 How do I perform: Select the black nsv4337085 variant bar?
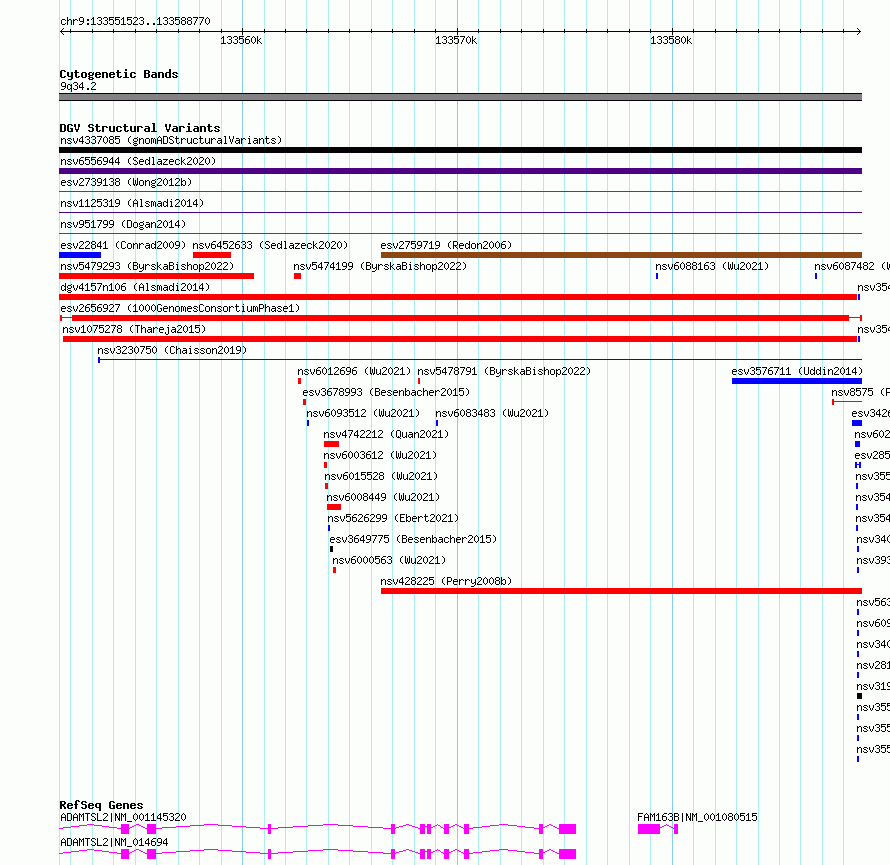(460, 150)
